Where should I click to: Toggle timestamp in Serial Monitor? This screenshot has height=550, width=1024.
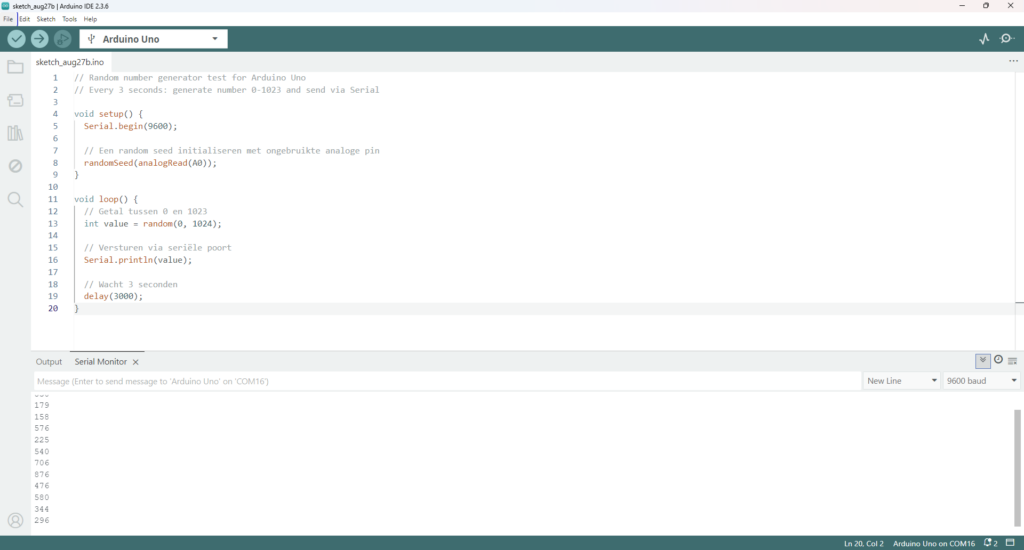[x=998, y=360]
